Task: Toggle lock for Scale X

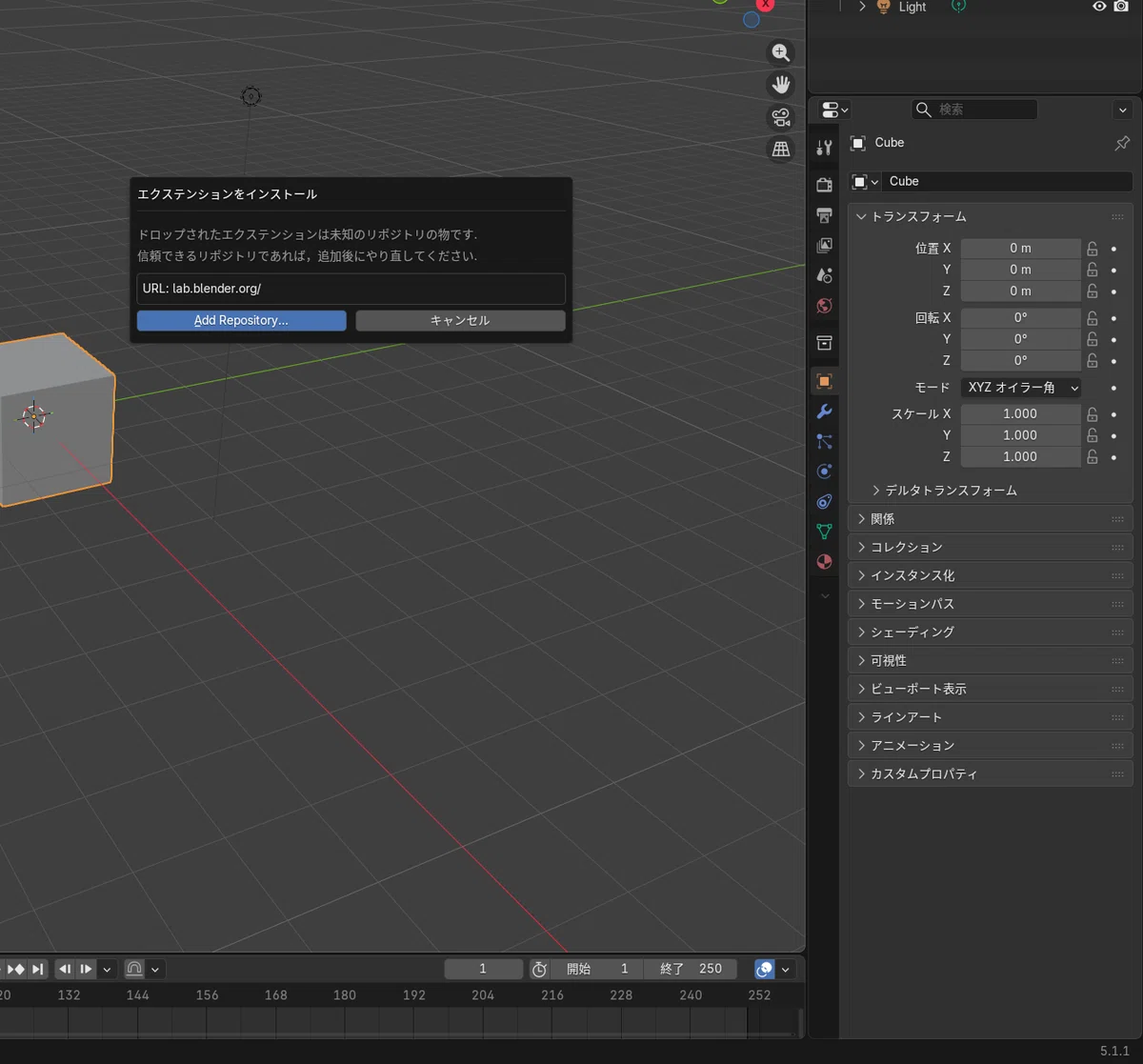Action: coord(1093,414)
